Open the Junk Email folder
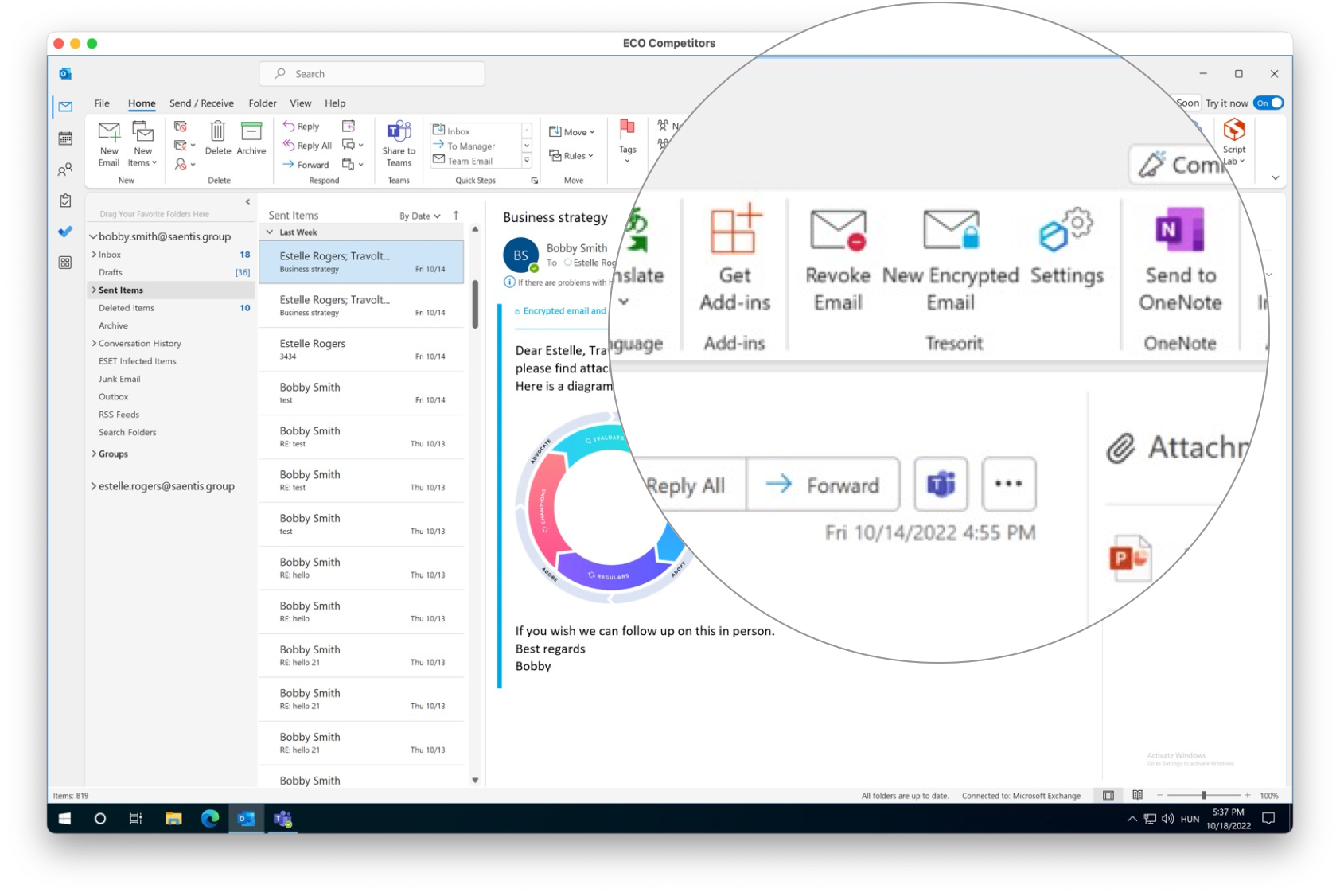Image resolution: width=1340 pixels, height=896 pixels. 119,379
